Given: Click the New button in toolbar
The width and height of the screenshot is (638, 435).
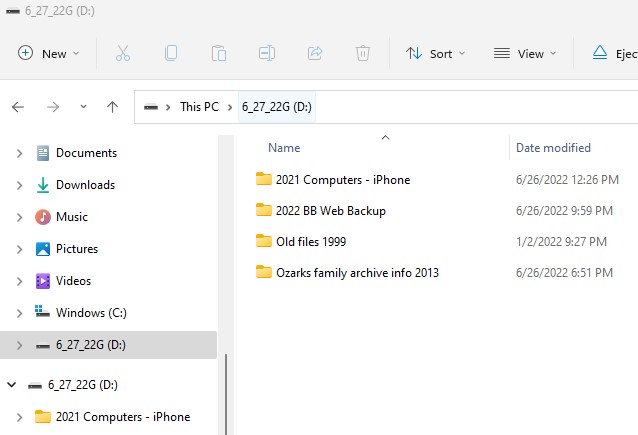Looking at the screenshot, I should (48, 53).
